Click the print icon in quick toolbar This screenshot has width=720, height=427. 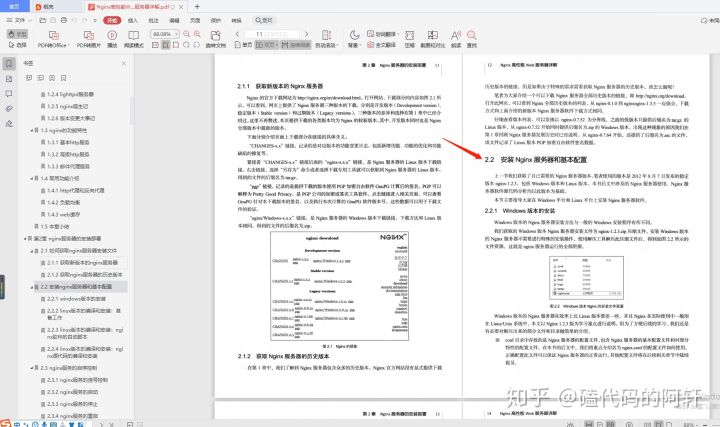(x=64, y=20)
